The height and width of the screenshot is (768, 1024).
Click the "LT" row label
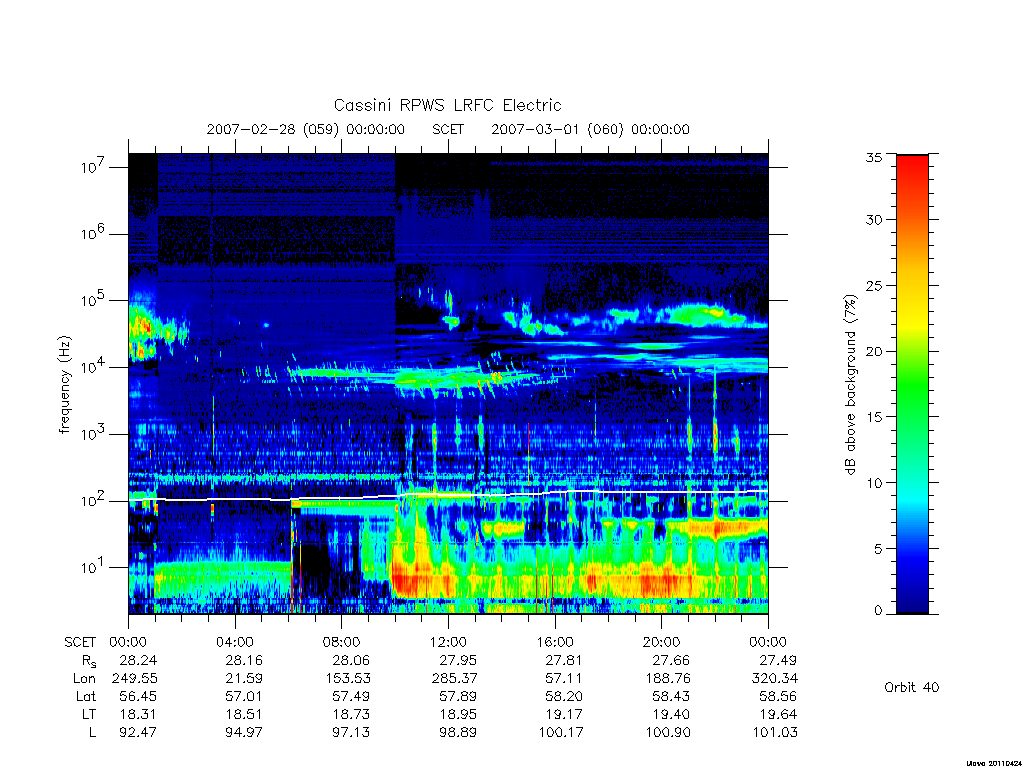88,714
